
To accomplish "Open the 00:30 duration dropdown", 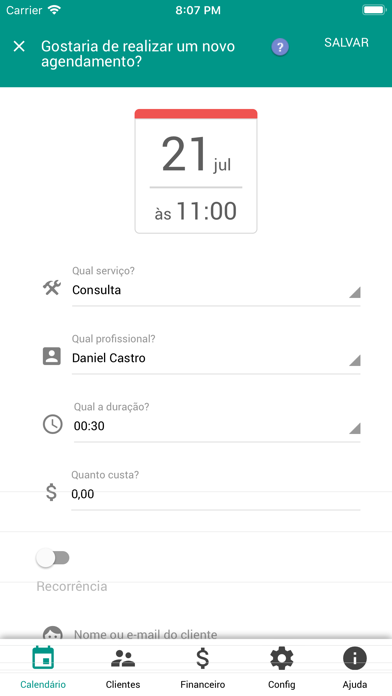I will click(x=217, y=426).
